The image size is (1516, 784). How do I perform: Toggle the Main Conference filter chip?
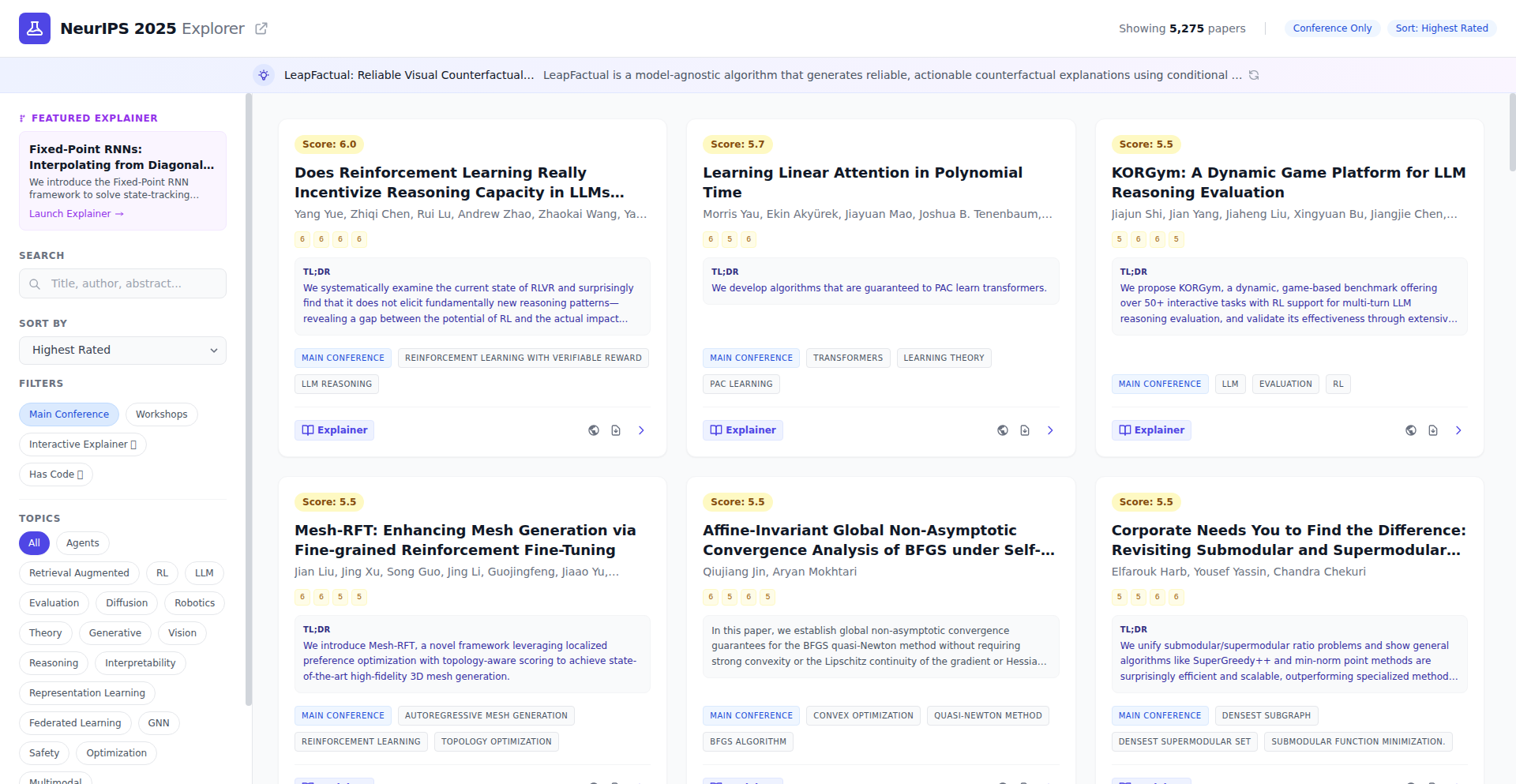(x=69, y=415)
